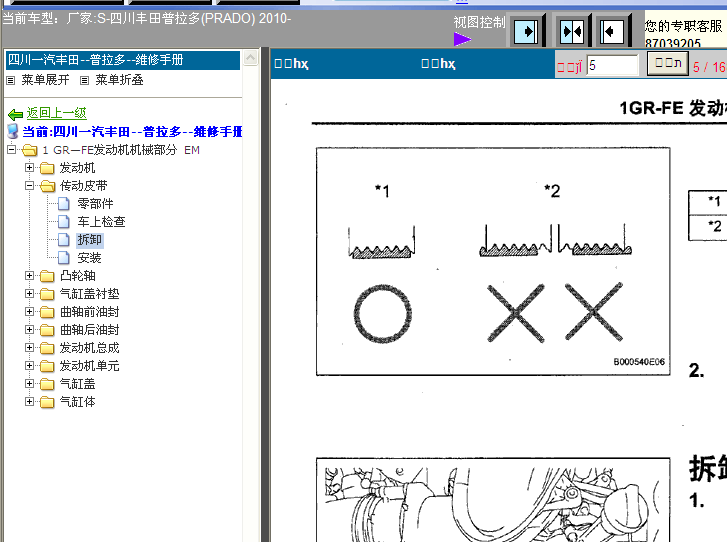Click the GR-FE发动机机械部分 root folder icon
Viewport: 727px width, 542px height.
pos(30,150)
